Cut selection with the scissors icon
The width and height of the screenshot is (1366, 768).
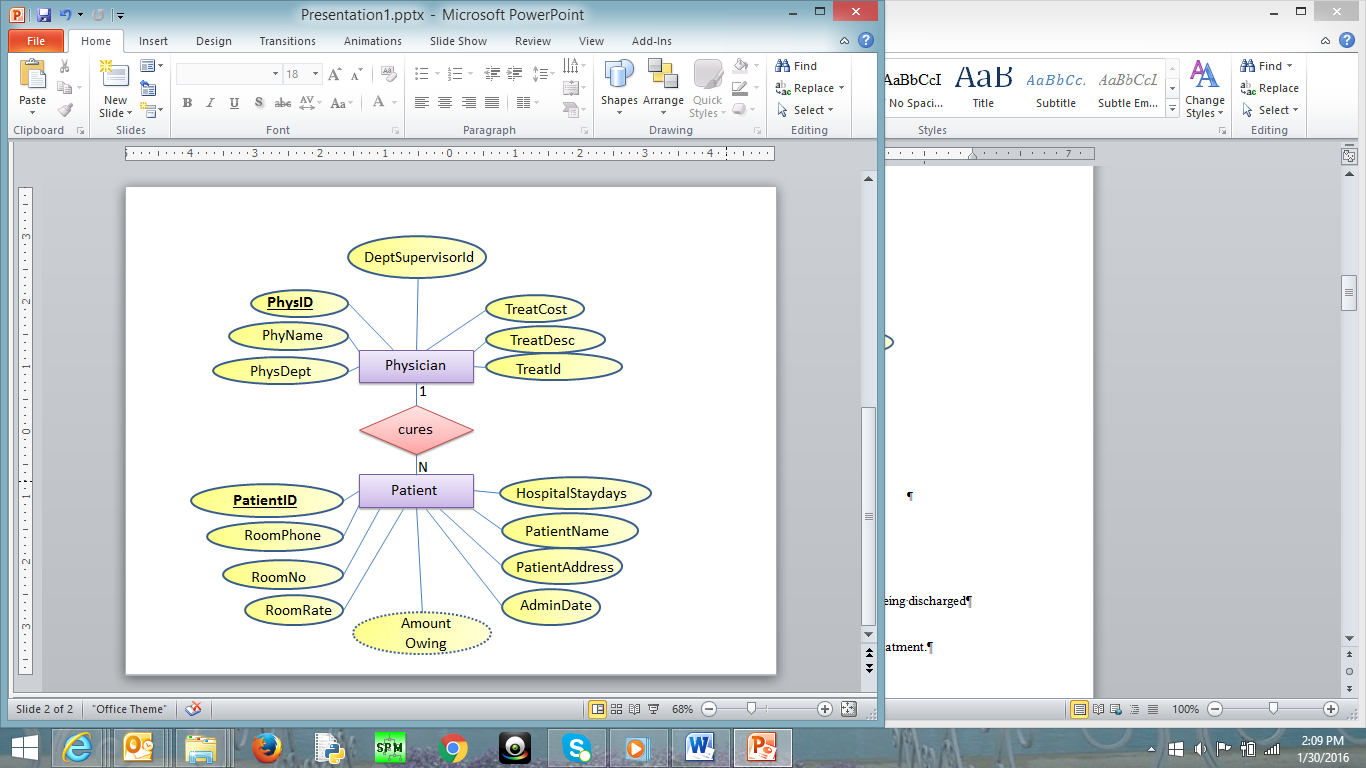pyautogui.click(x=65, y=66)
